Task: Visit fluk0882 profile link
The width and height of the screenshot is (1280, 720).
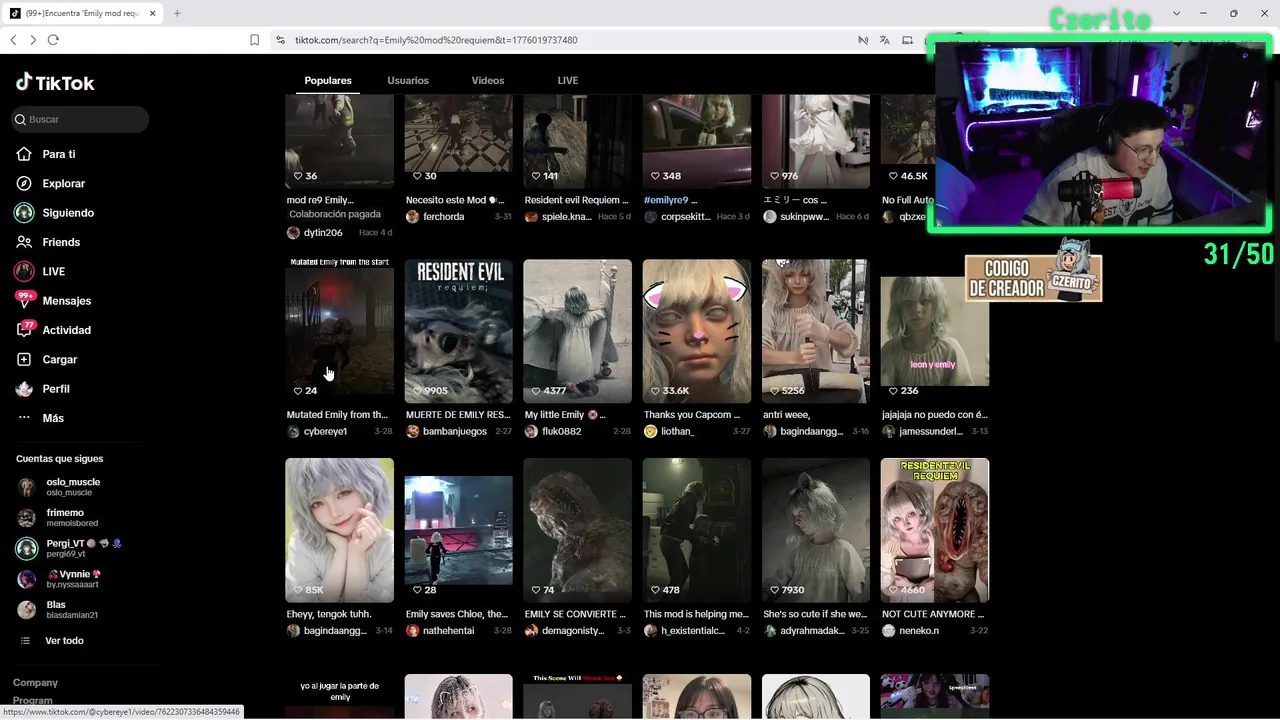Action: coord(561,431)
